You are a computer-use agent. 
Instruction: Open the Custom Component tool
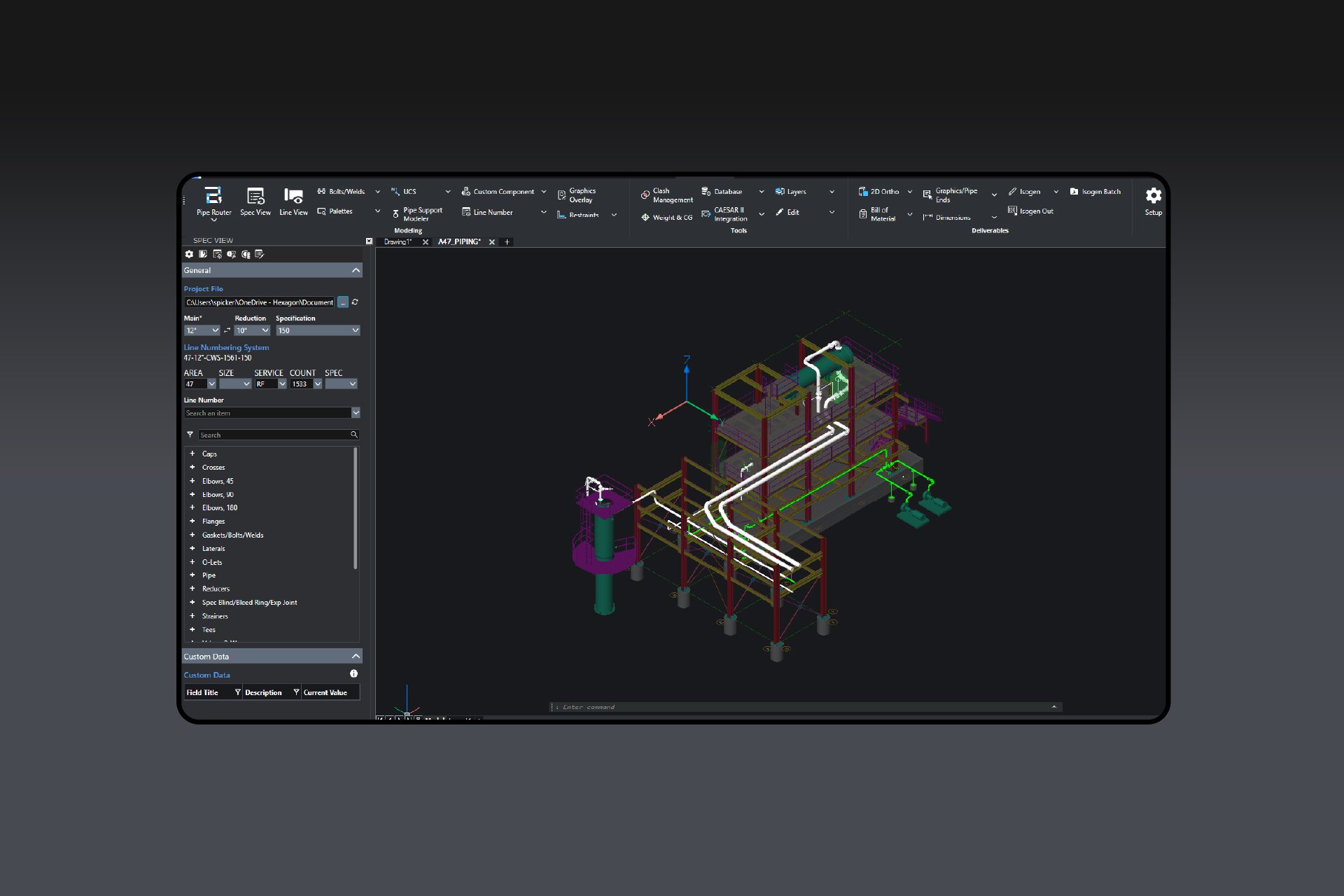(498, 191)
